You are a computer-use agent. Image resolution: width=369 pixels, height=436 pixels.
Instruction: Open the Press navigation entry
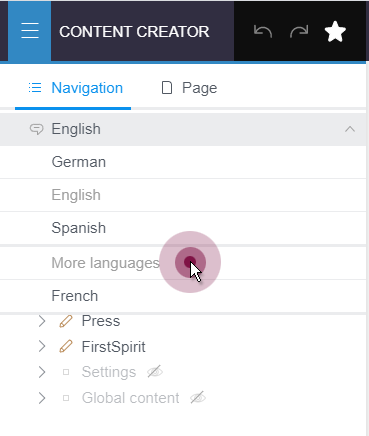(101, 321)
